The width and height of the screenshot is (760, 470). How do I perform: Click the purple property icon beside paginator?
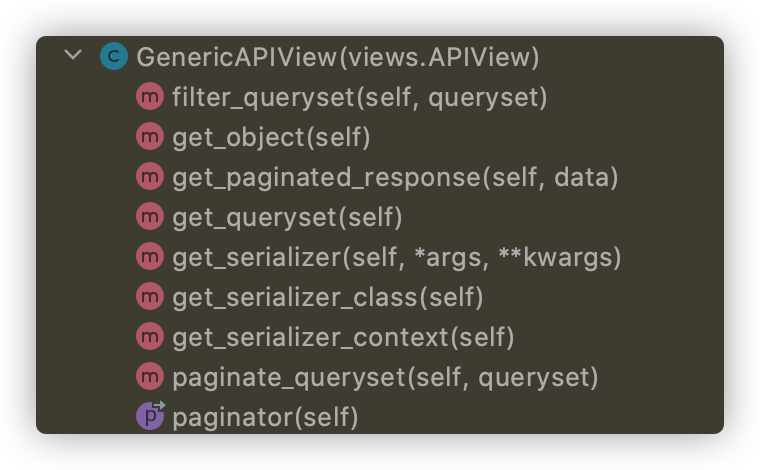point(150,415)
